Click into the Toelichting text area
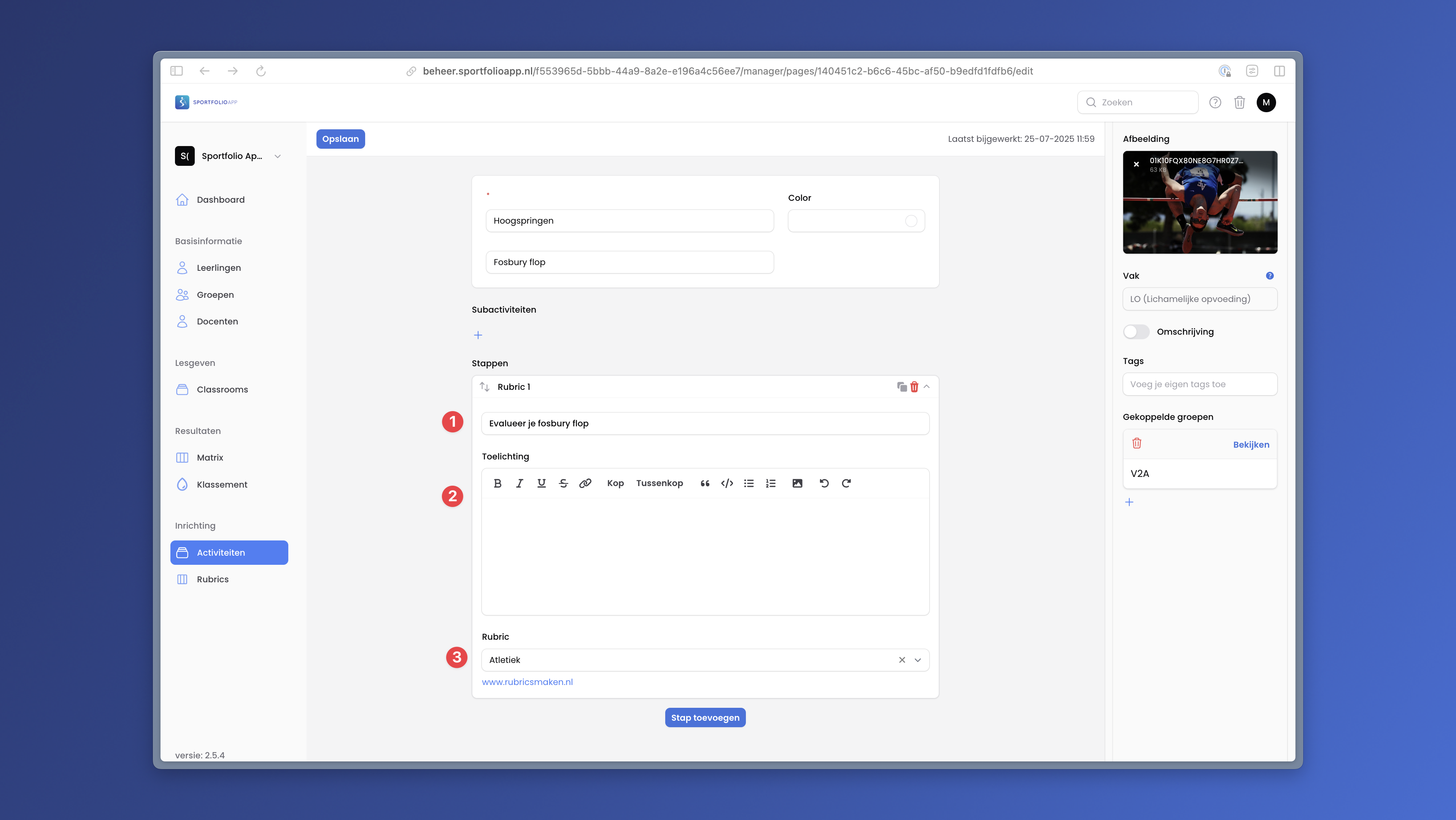Viewport: 1456px width, 820px height. [705, 556]
